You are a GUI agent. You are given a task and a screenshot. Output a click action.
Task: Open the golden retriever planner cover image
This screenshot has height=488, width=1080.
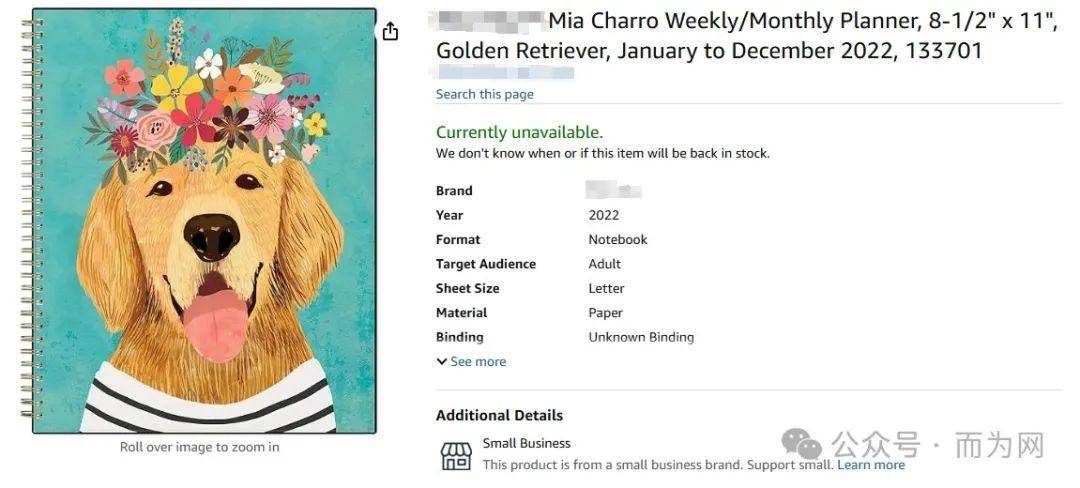tap(205, 221)
